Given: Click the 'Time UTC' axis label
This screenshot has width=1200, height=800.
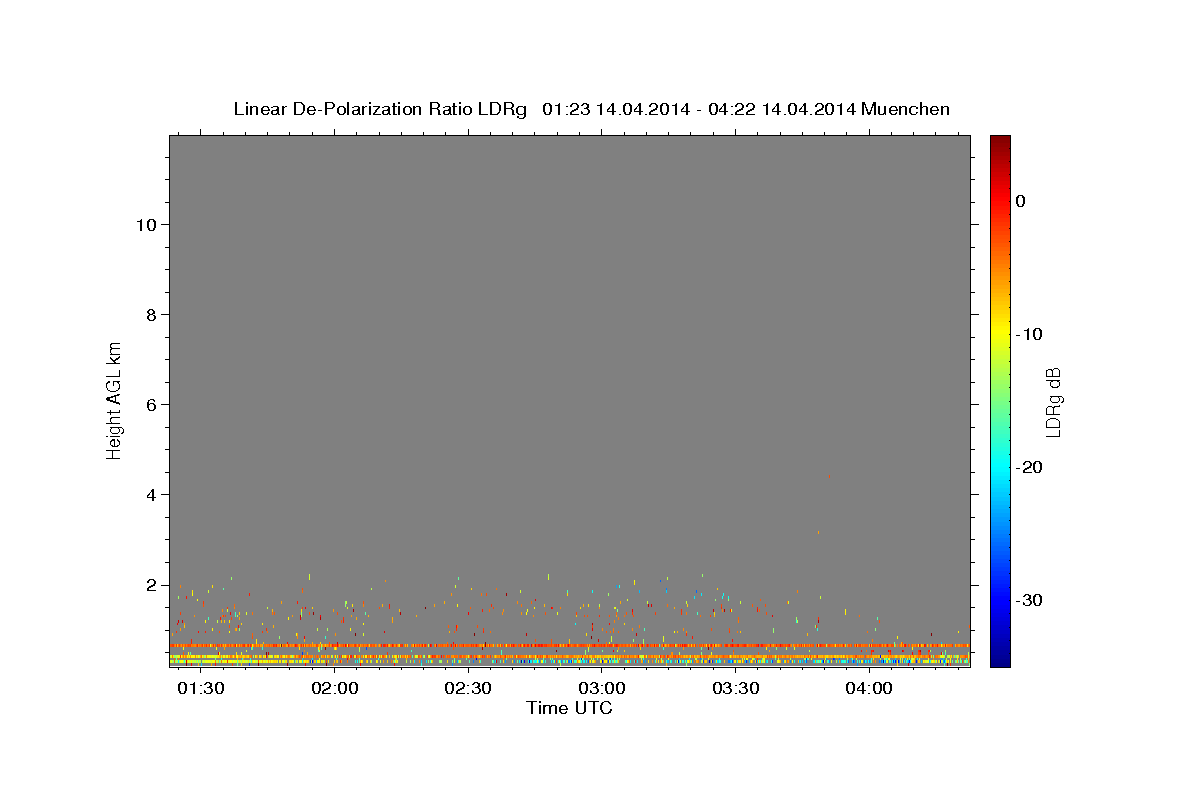Looking at the screenshot, I should (x=569, y=708).
